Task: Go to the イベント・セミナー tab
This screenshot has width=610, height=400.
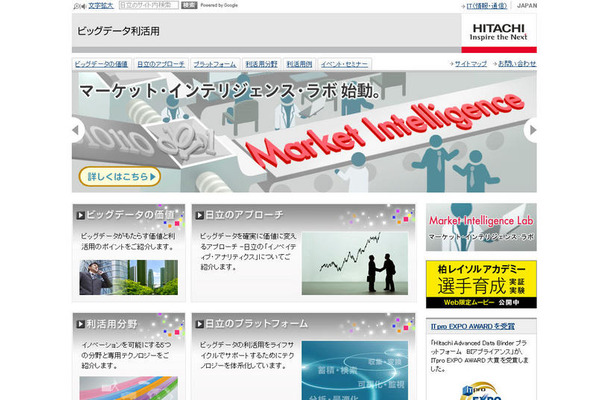Action: 345,63
